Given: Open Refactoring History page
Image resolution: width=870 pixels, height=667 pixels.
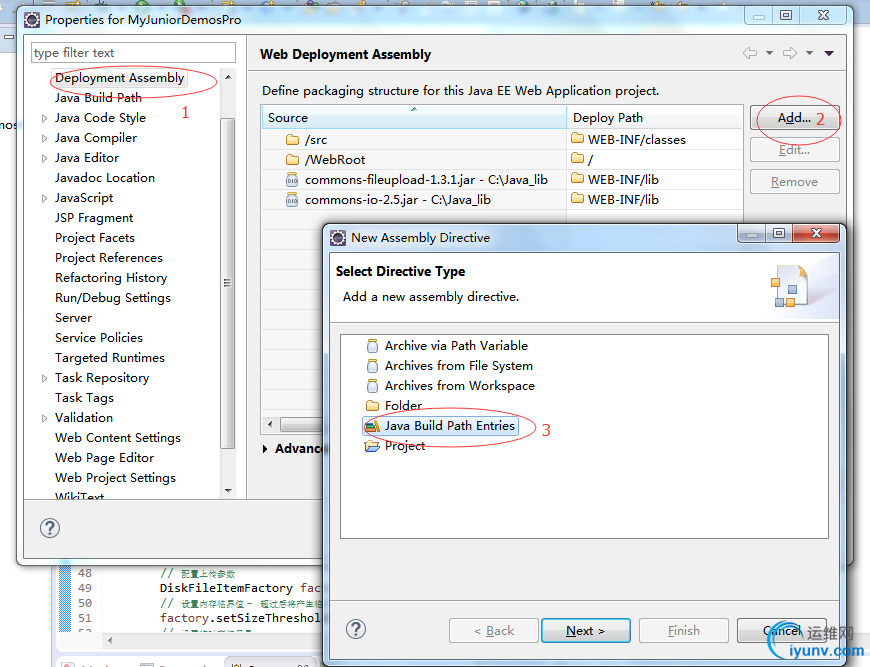Looking at the screenshot, I should 111,277.
